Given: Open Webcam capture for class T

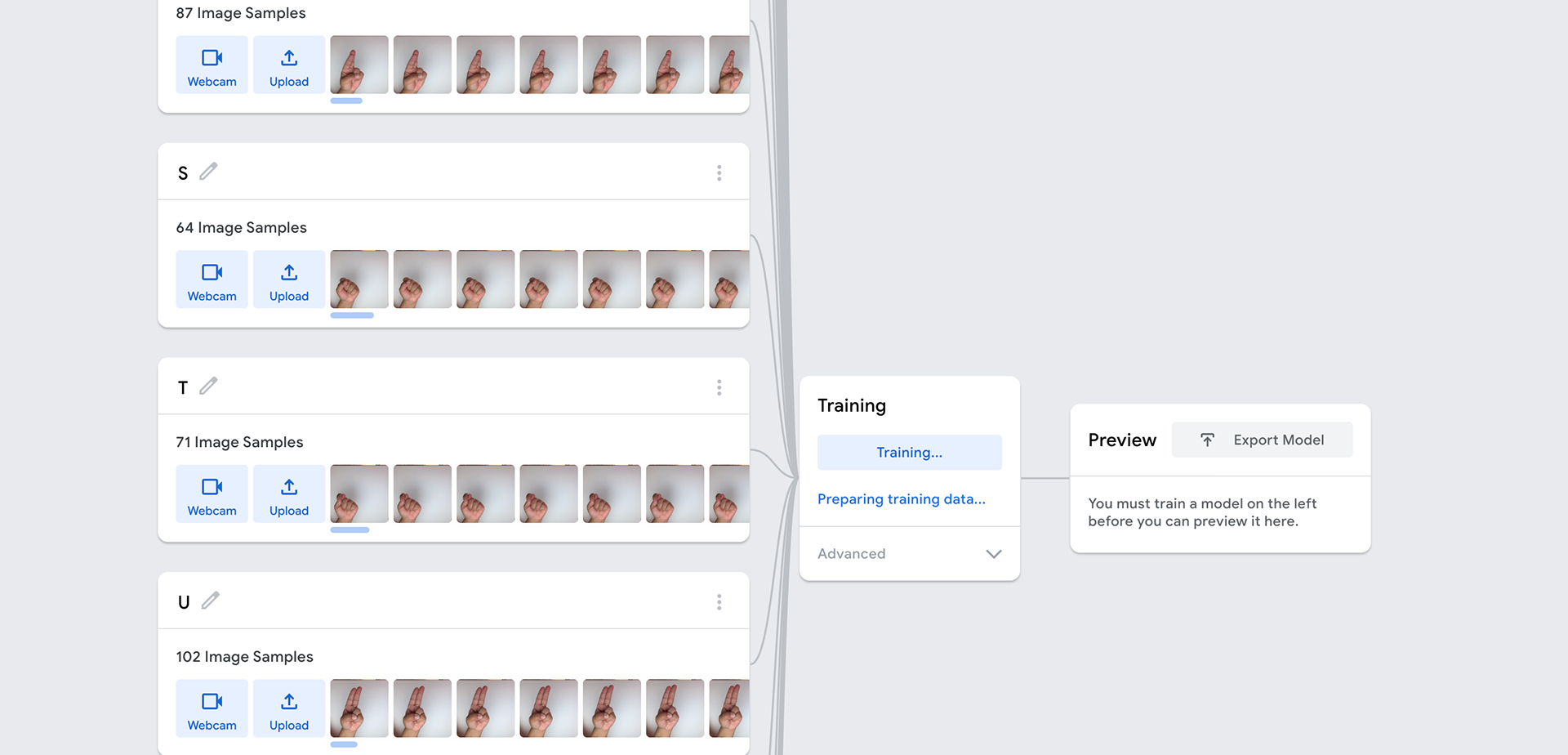Looking at the screenshot, I should [x=212, y=494].
